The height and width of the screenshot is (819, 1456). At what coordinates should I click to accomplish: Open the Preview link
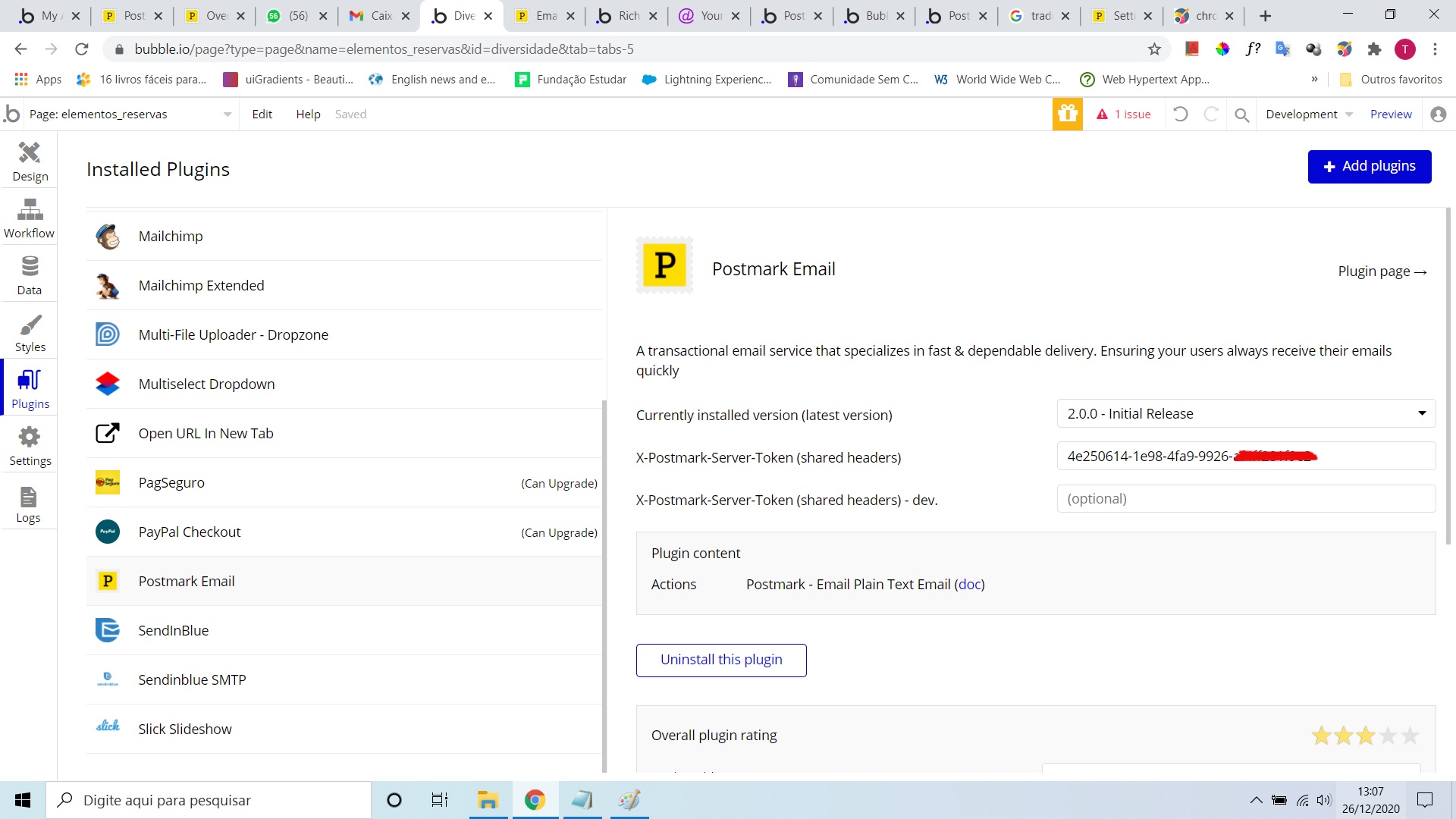click(1391, 114)
